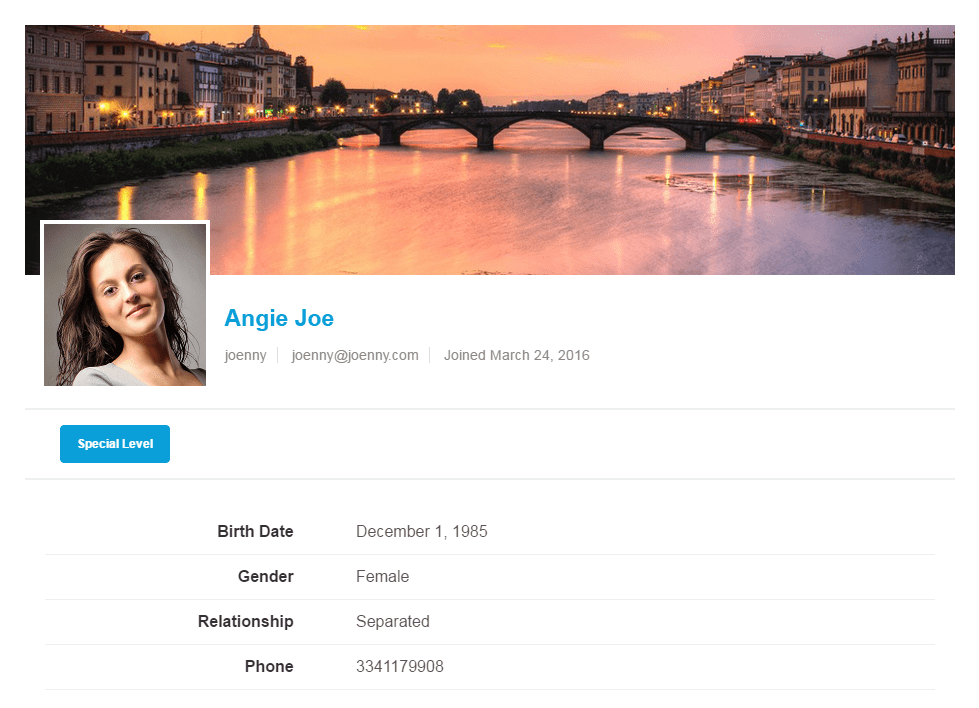Click the profile photo of Angie Joe

(x=125, y=305)
